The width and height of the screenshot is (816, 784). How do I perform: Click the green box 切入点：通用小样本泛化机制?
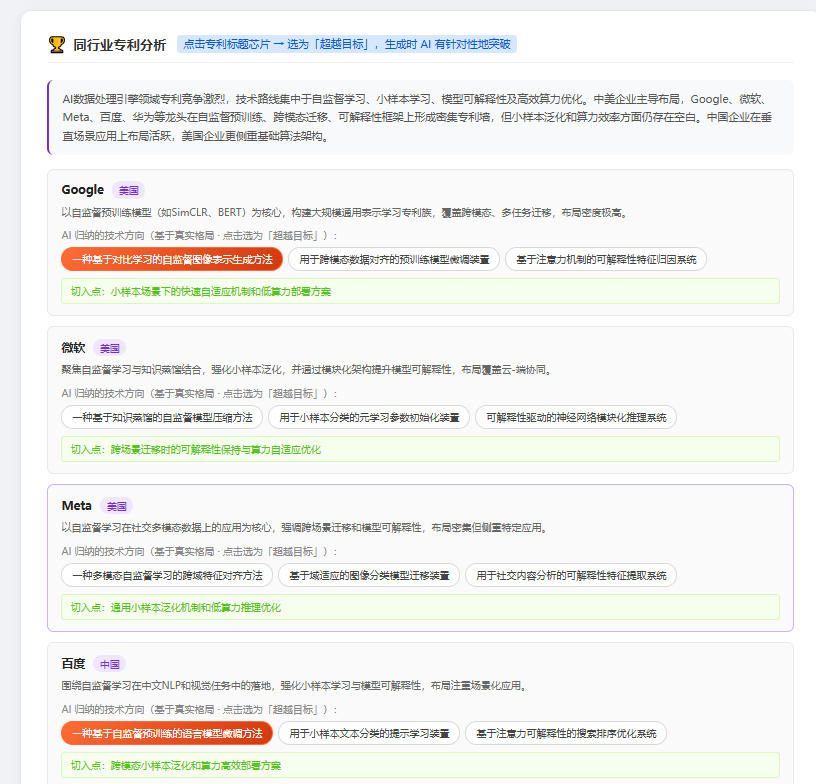pyautogui.click(x=420, y=607)
